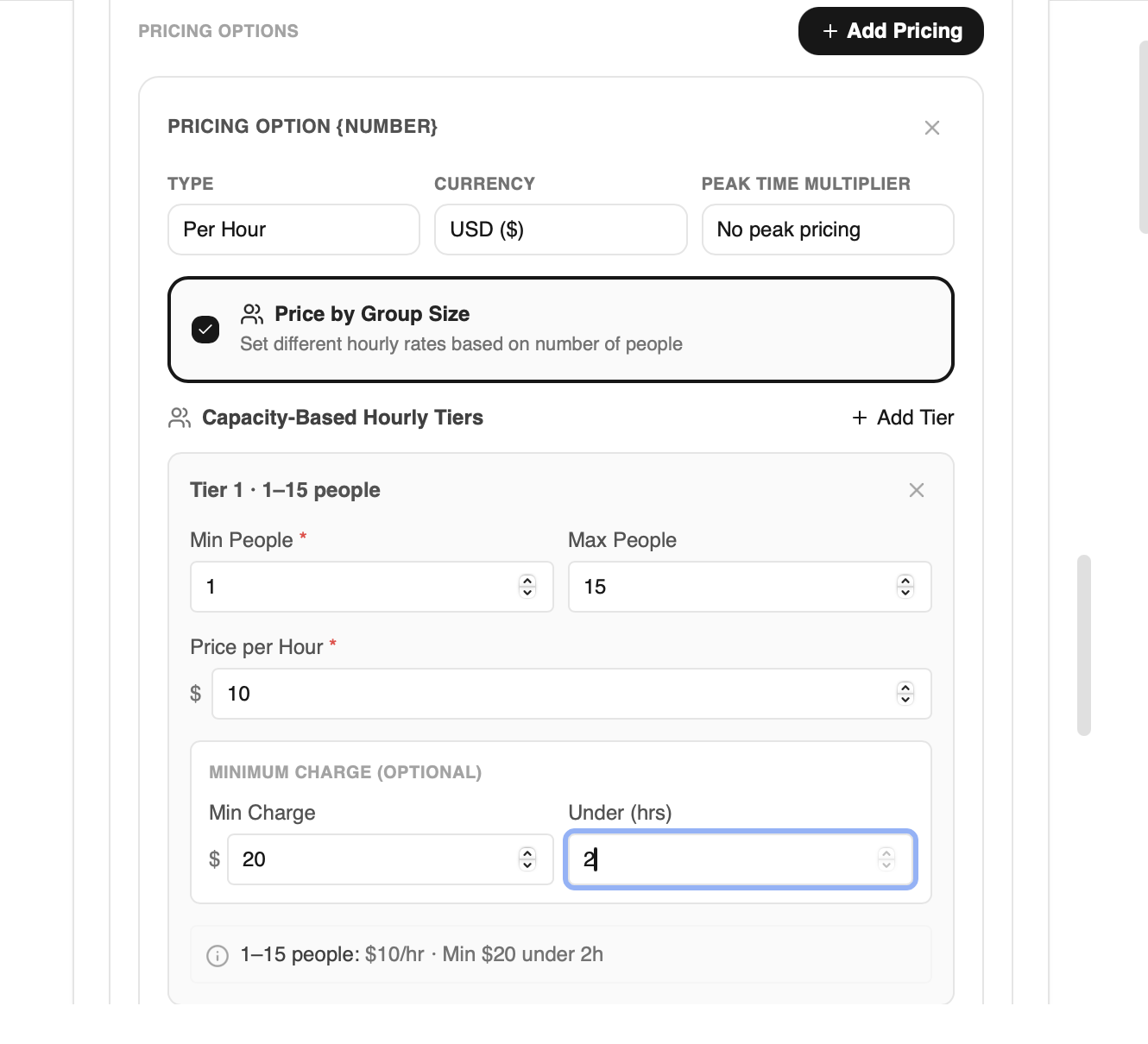
Task: Click the Add Pricing button
Action: 891,31
